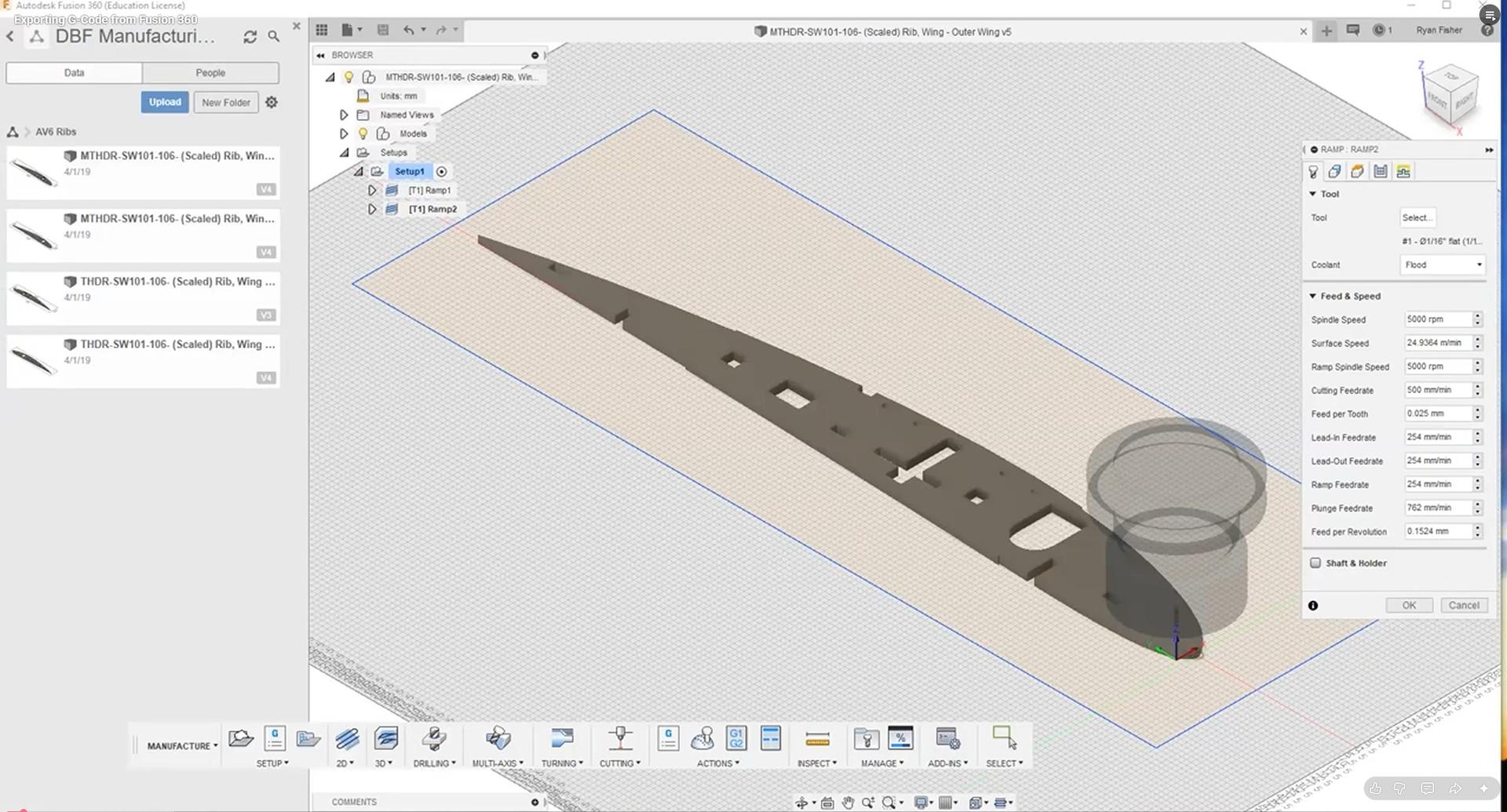Click the OK button in RAMP2 dialog
The image size is (1507, 812).
tap(1409, 605)
